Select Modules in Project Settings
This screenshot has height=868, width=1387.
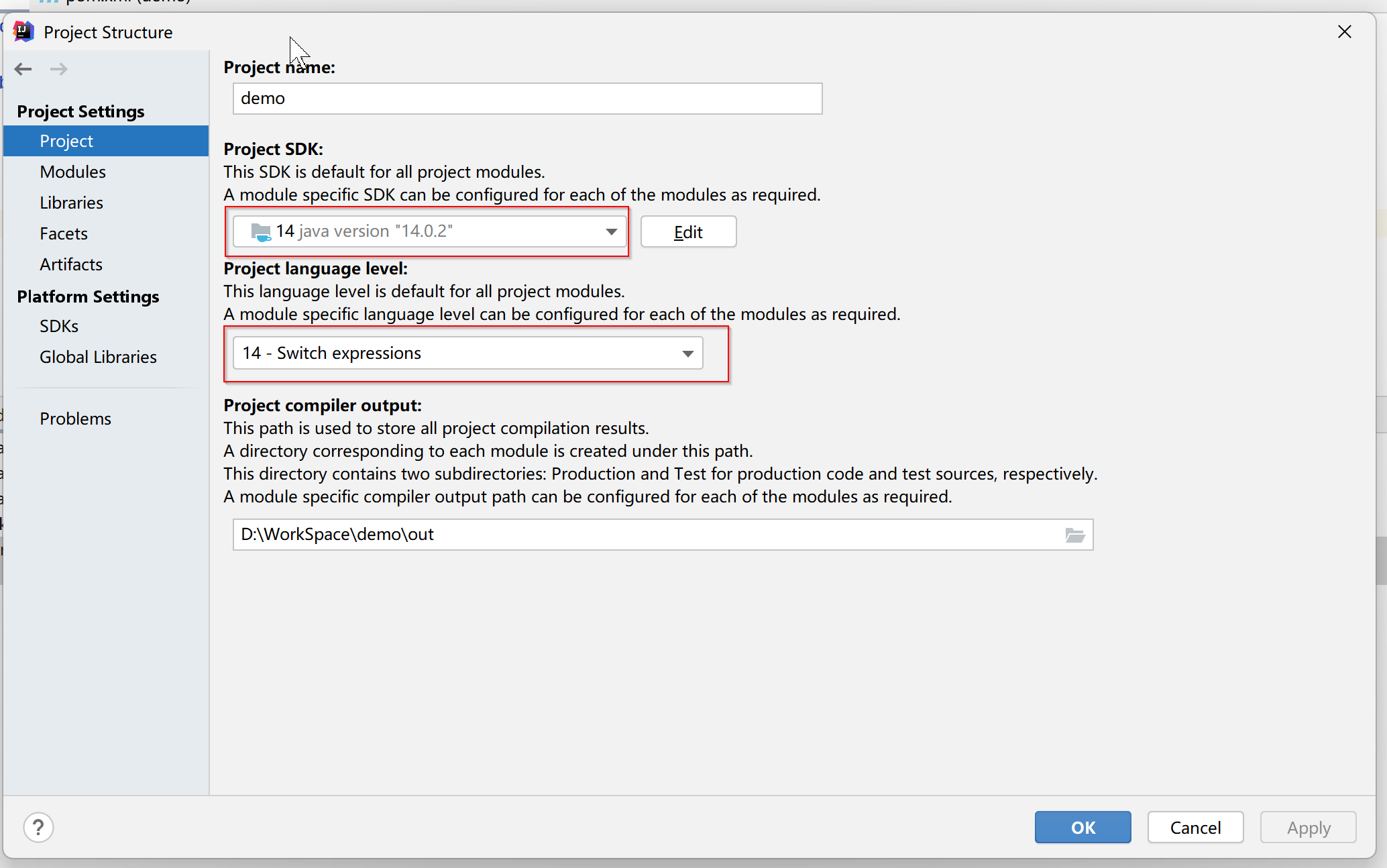tap(72, 172)
